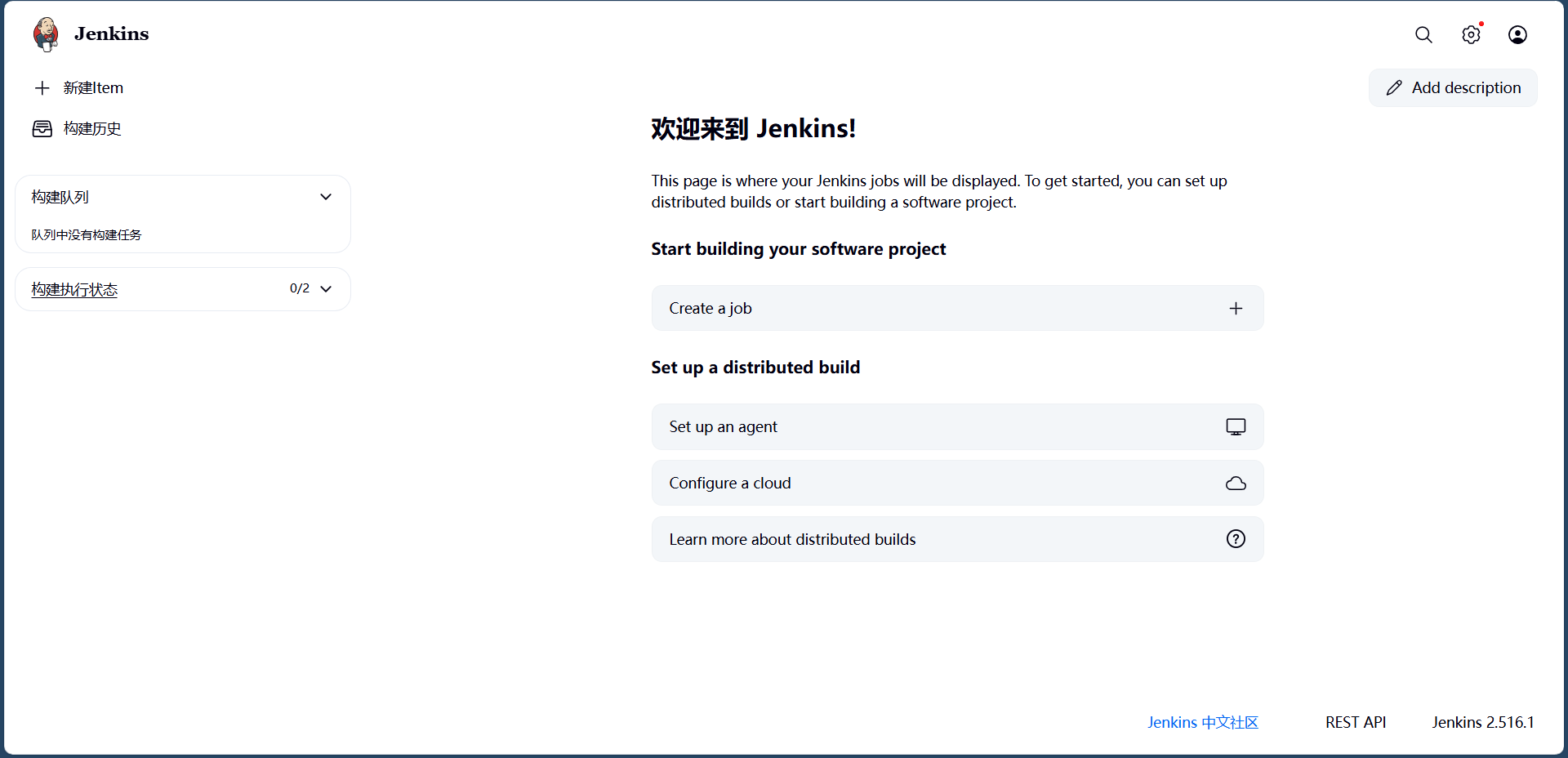Click the Set up a distributed build heading

click(755, 368)
